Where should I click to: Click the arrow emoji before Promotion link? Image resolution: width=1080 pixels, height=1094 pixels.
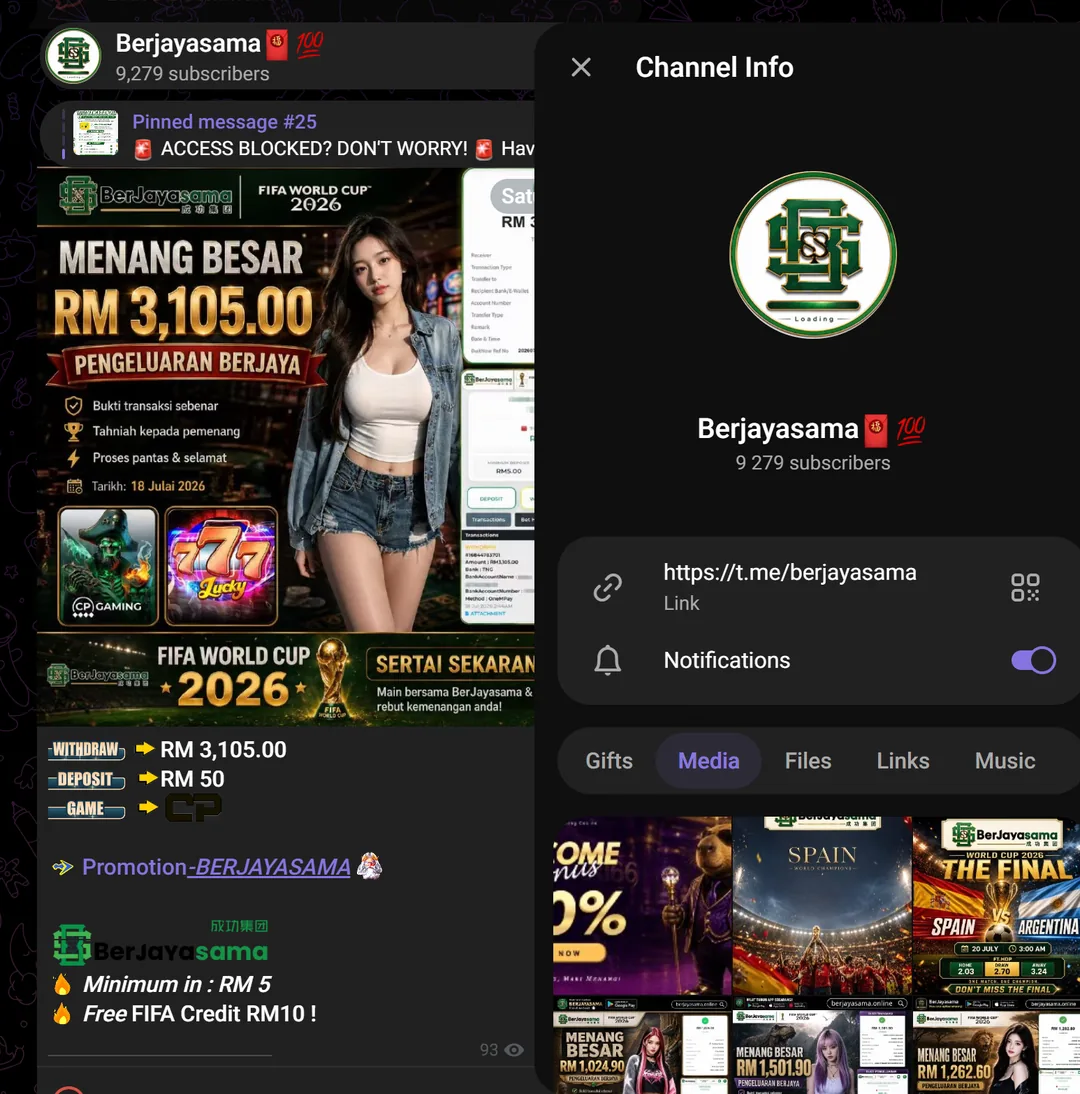pyautogui.click(x=63, y=867)
